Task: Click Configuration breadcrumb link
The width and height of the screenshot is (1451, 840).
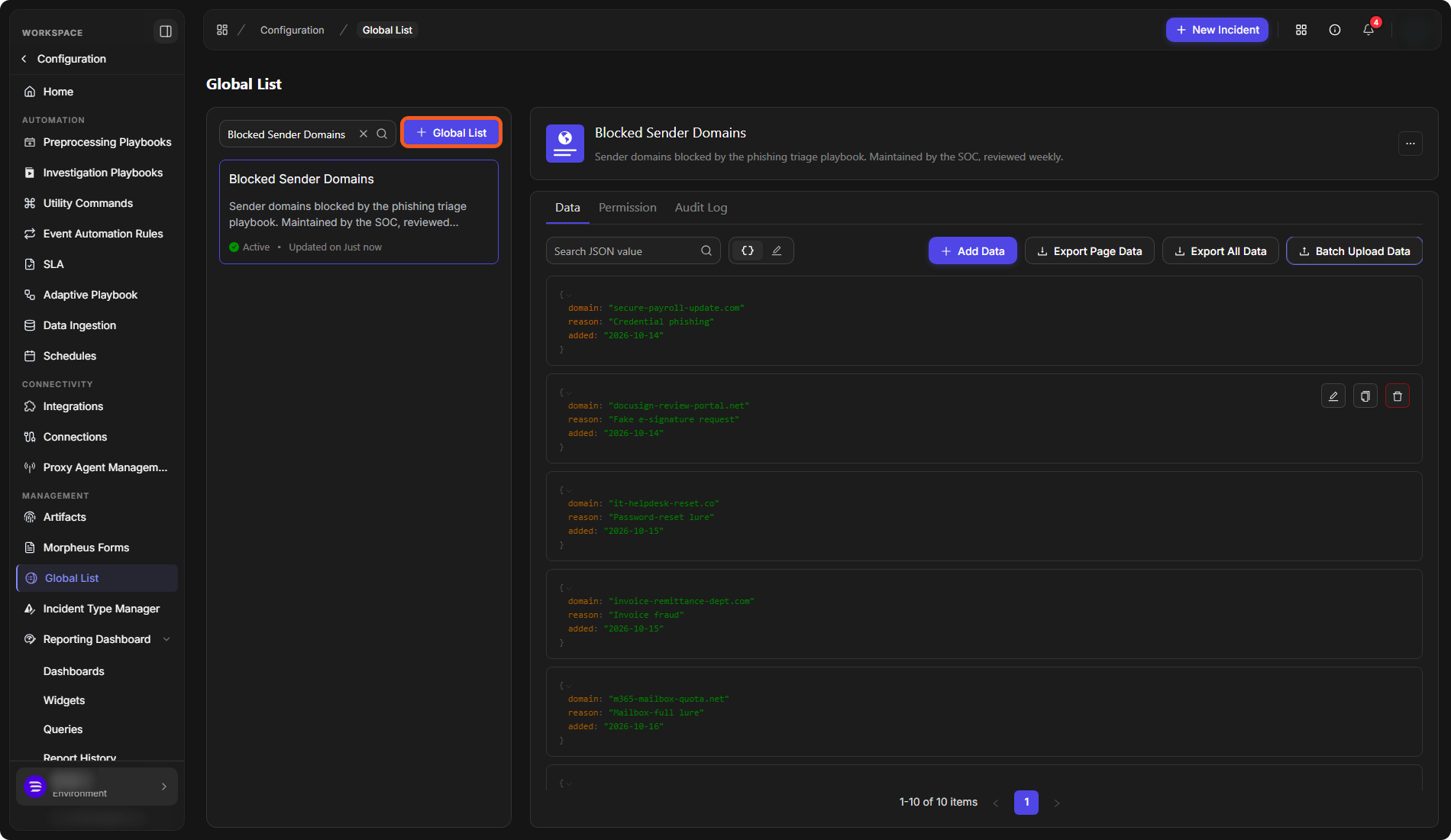Action: click(292, 30)
